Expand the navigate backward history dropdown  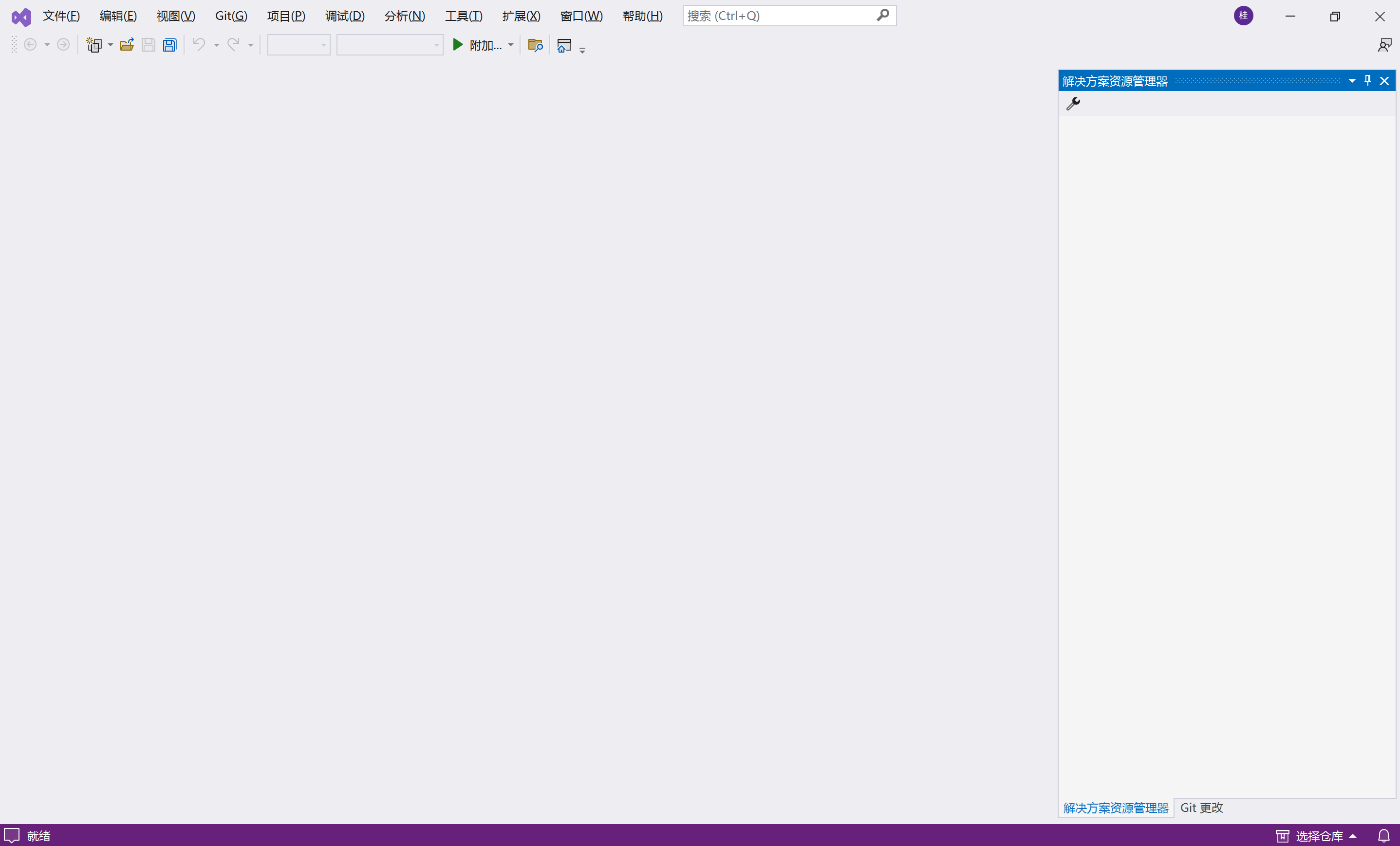[x=47, y=45]
